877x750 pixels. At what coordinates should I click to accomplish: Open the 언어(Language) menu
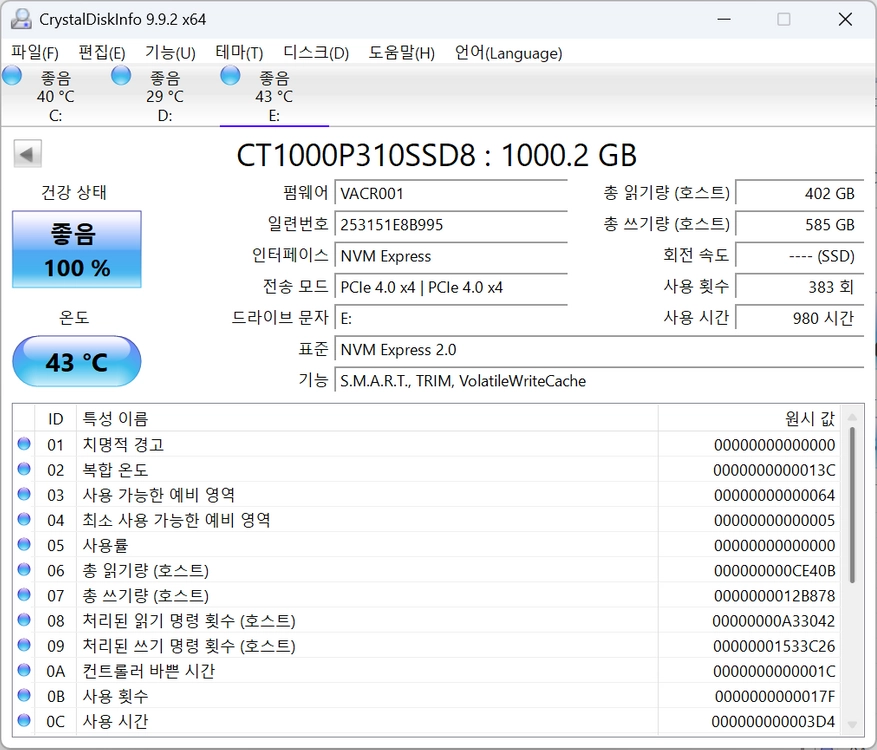508,53
